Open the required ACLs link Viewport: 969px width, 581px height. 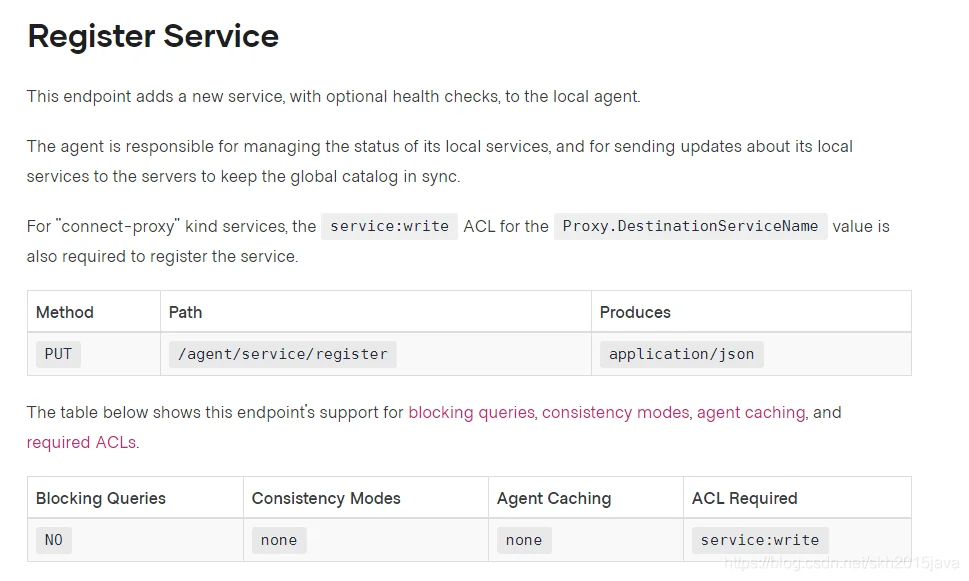(82, 442)
